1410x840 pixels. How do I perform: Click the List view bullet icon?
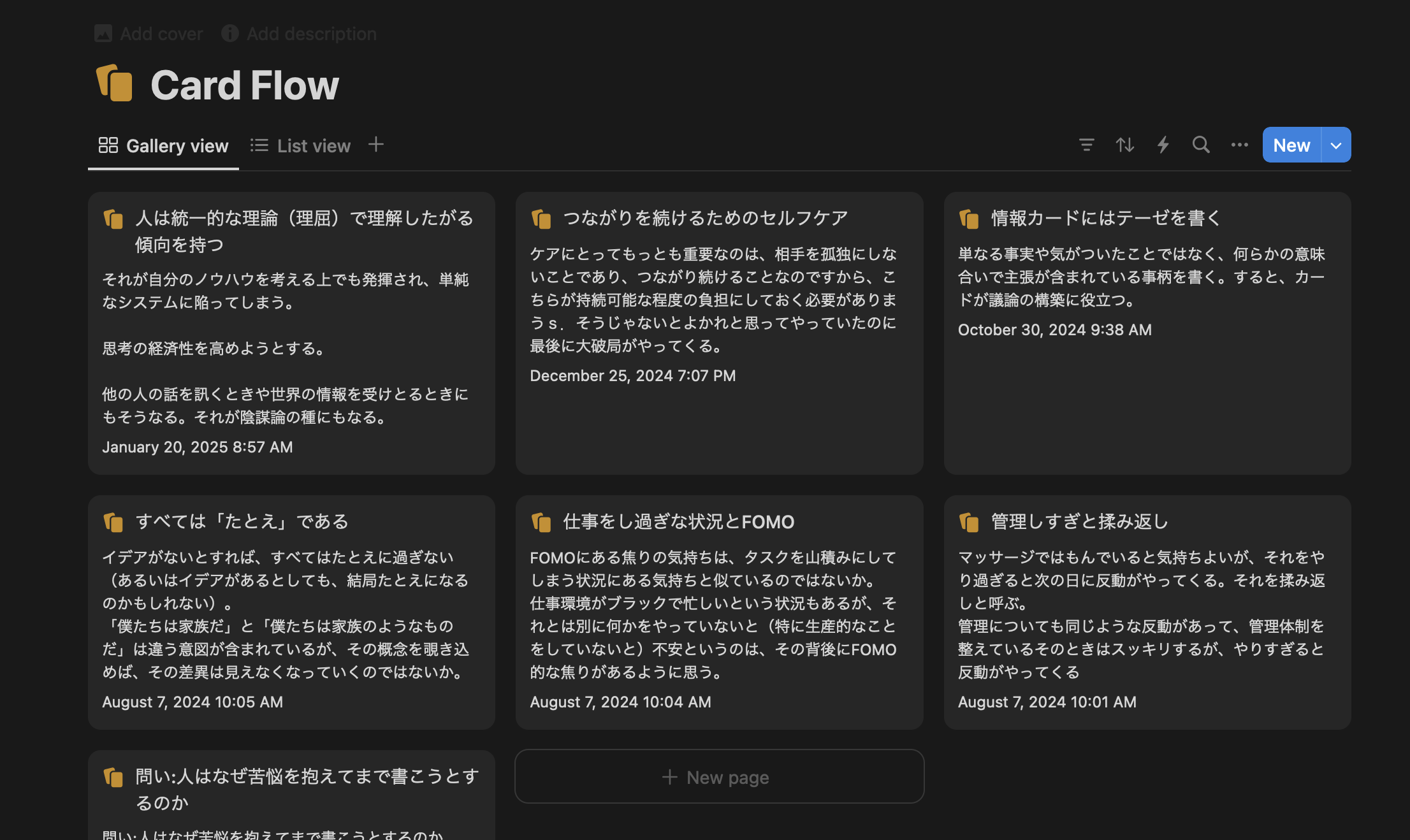tap(259, 145)
